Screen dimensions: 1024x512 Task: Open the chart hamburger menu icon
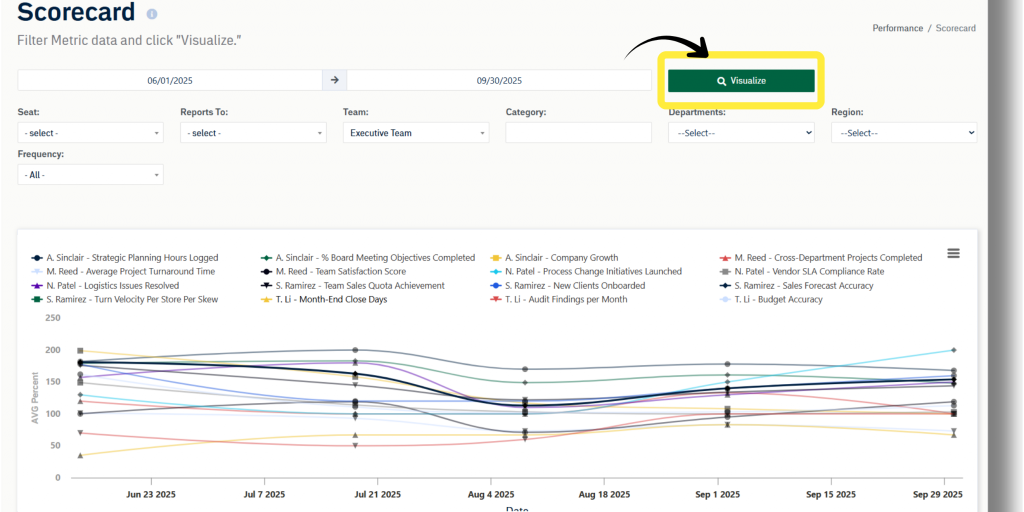pos(953,254)
